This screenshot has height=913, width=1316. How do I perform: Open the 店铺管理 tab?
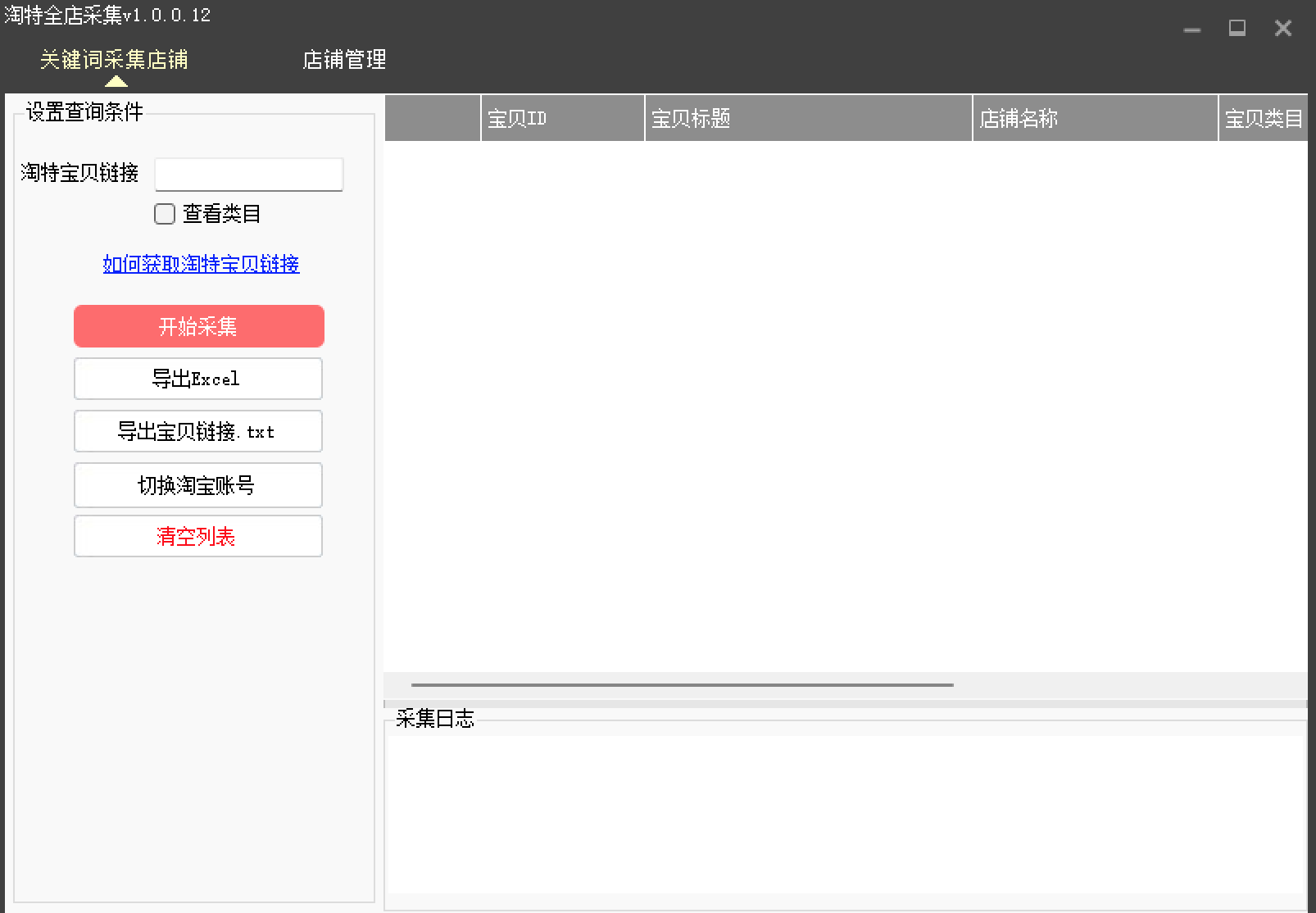pyautogui.click(x=344, y=60)
